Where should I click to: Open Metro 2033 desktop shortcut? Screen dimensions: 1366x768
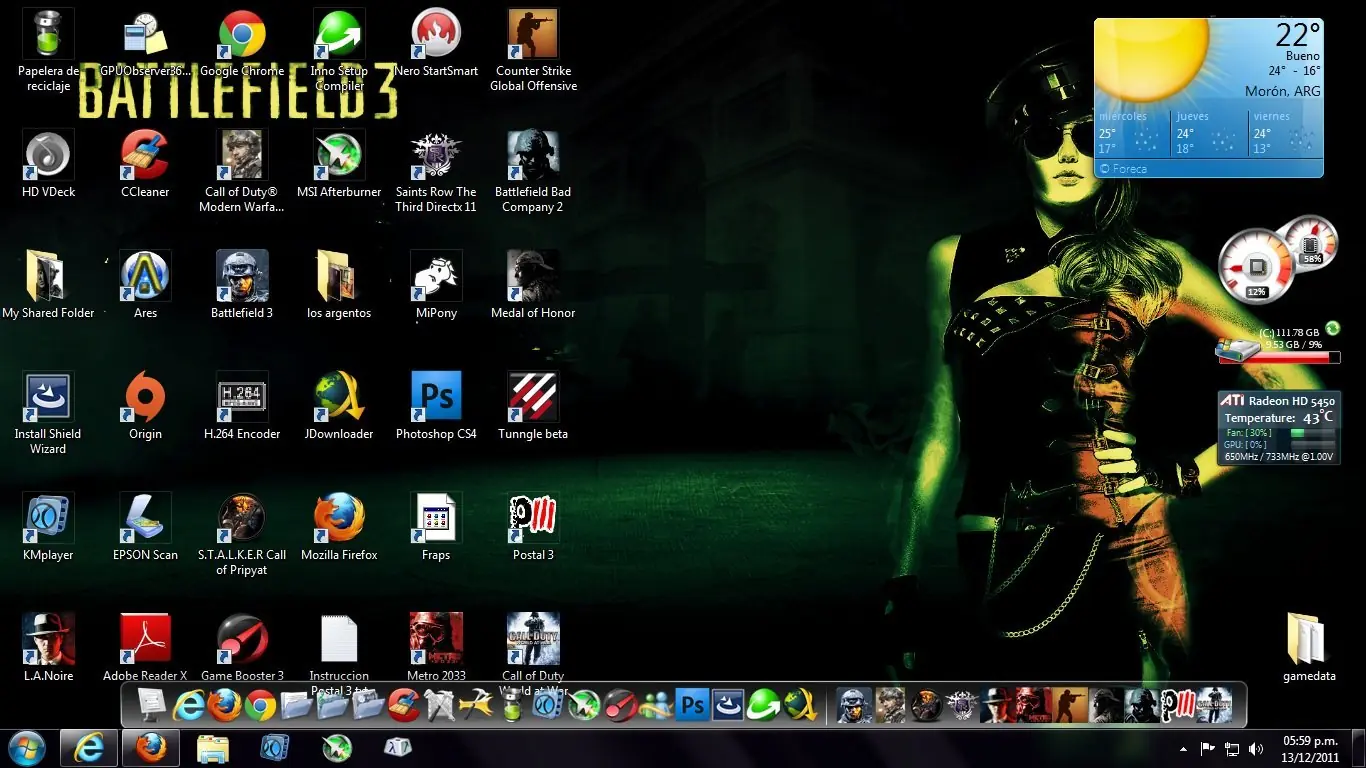[x=436, y=637]
